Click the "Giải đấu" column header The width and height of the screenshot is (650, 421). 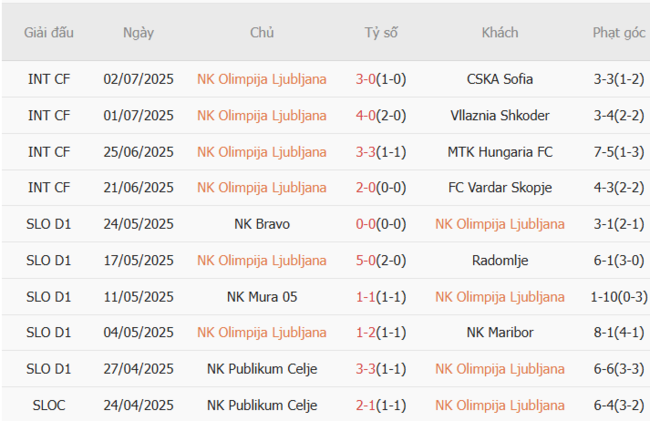(49, 32)
